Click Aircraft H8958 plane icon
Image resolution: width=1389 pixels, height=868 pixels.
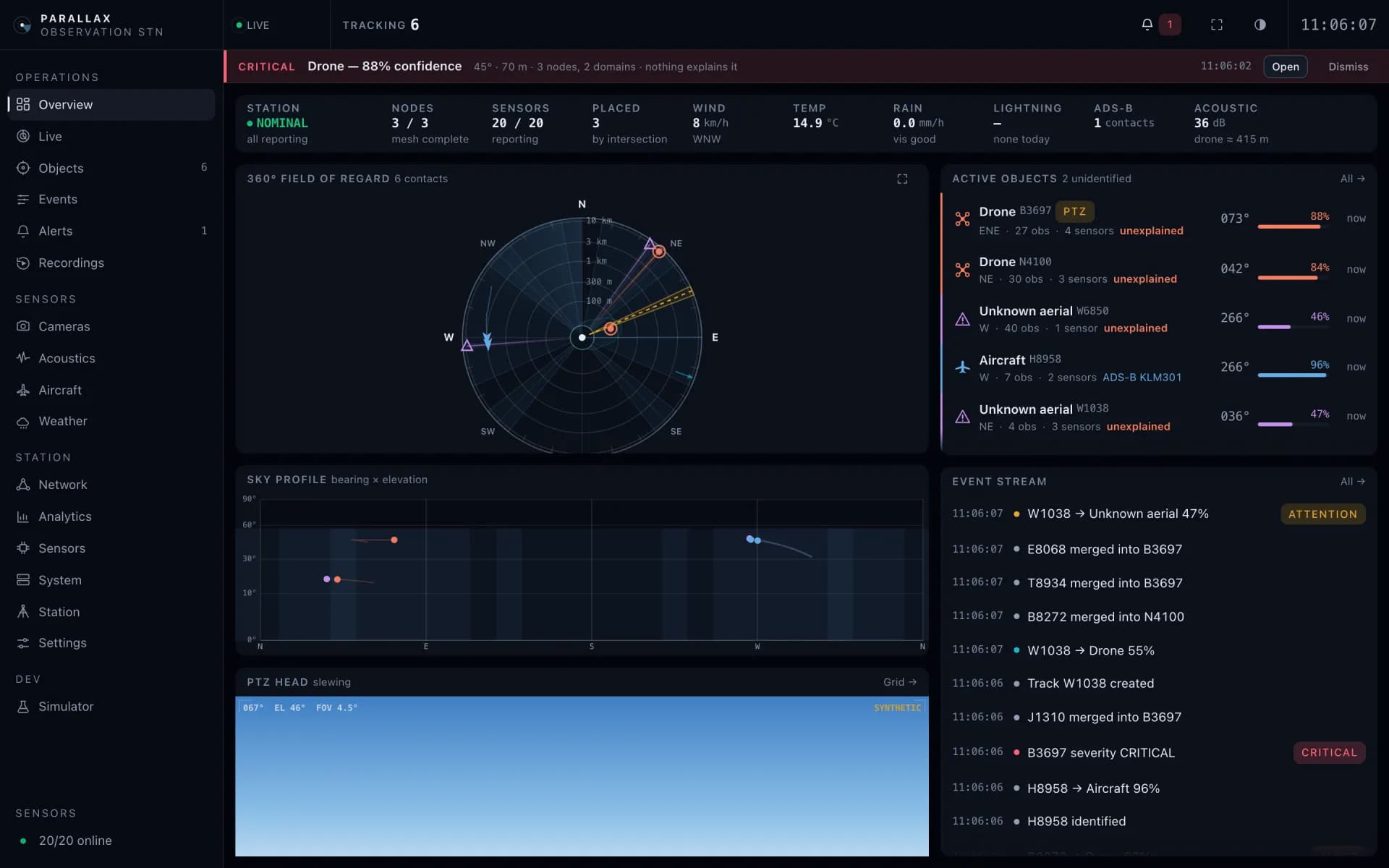point(962,367)
